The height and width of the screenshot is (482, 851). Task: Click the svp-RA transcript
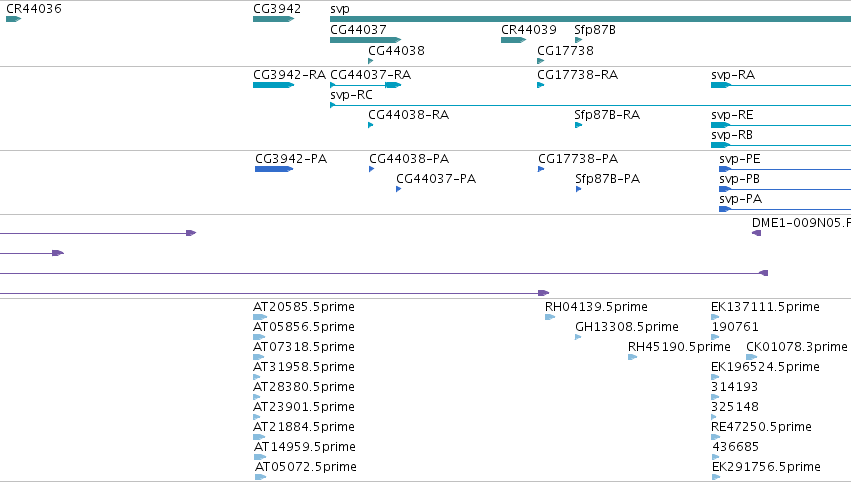(x=781, y=85)
